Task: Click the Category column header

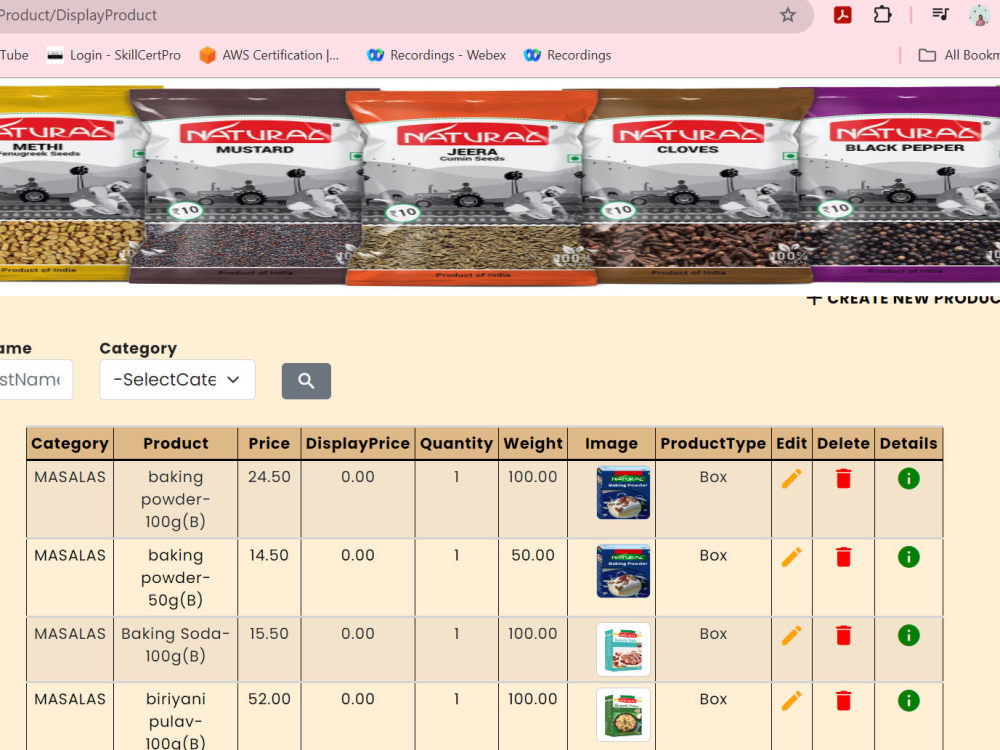Action: (70, 444)
